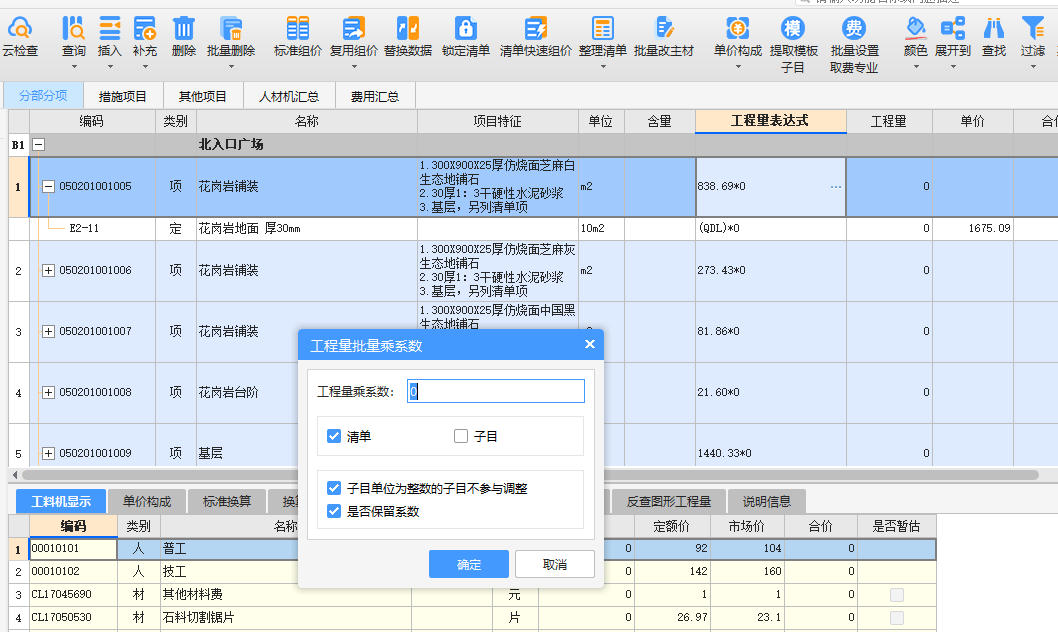Expand item 050201001007 tree node
Image resolution: width=1058 pixels, height=632 pixels.
(49, 331)
